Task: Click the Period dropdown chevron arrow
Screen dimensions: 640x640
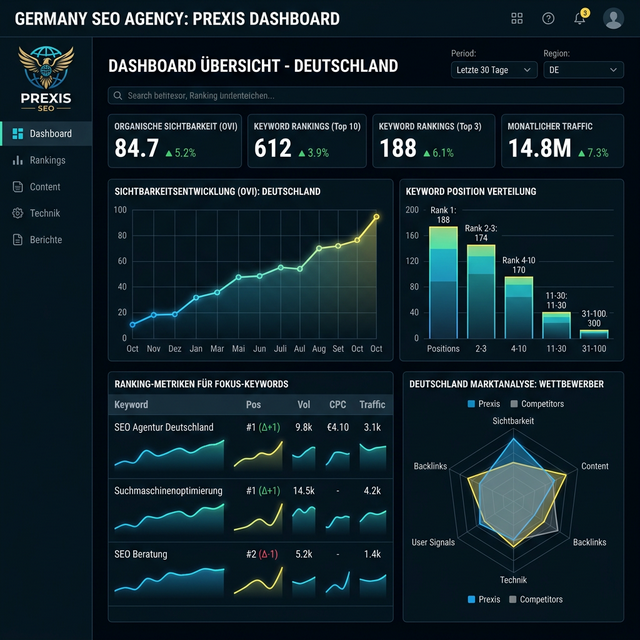Action: click(527, 70)
